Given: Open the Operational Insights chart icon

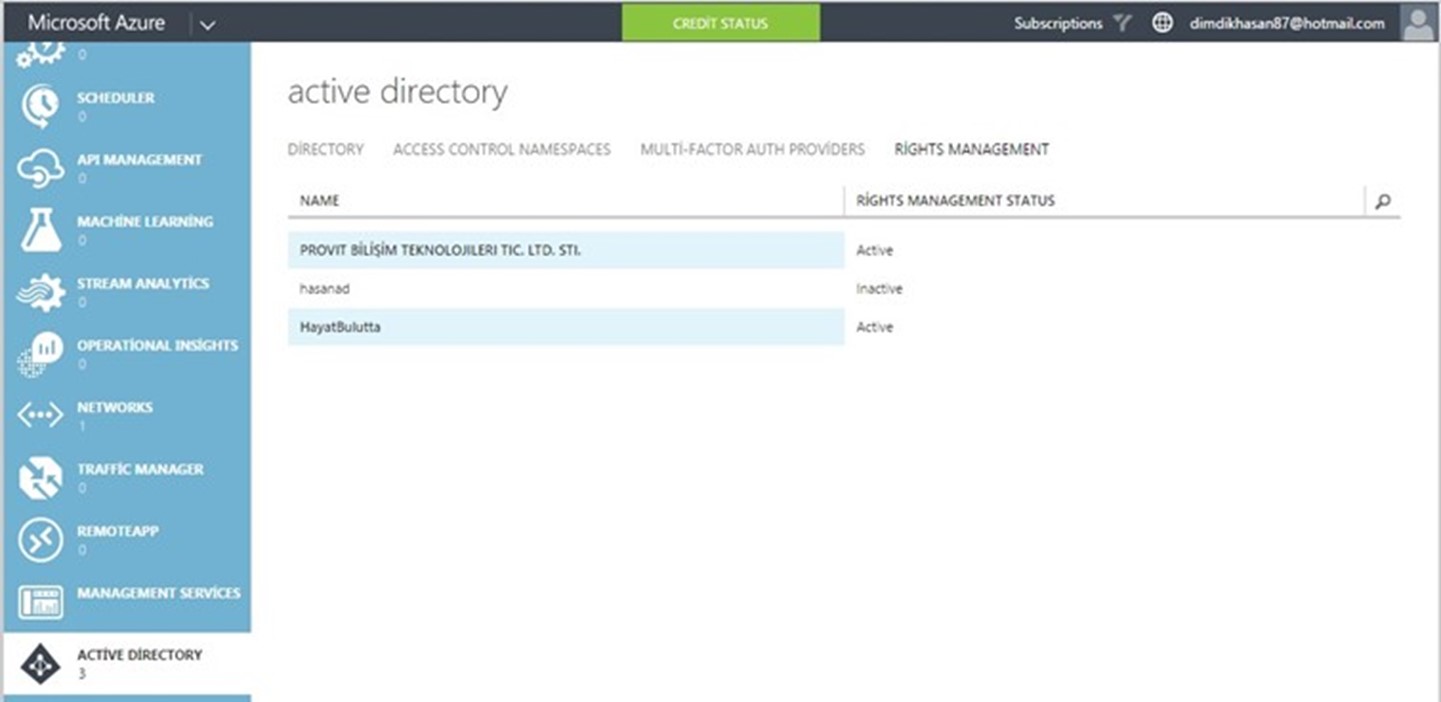Looking at the screenshot, I should coord(41,354).
